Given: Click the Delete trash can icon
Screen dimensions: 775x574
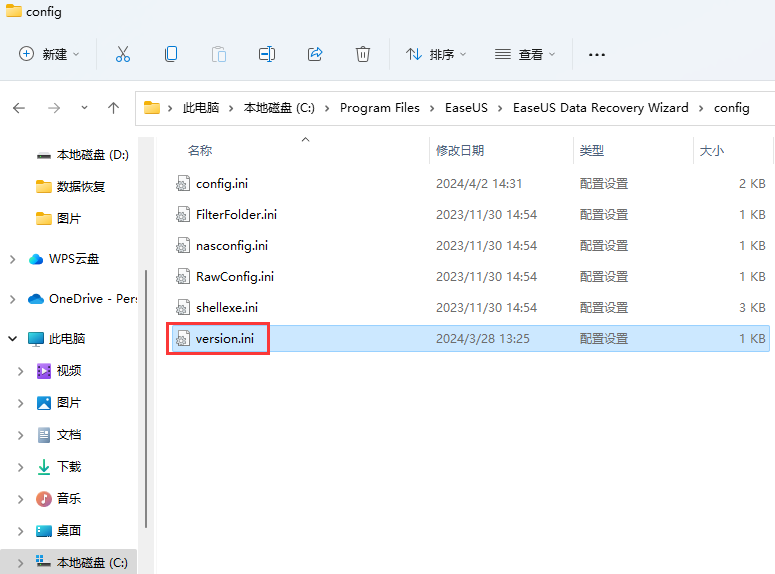Looking at the screenshot, I should 363,54.
